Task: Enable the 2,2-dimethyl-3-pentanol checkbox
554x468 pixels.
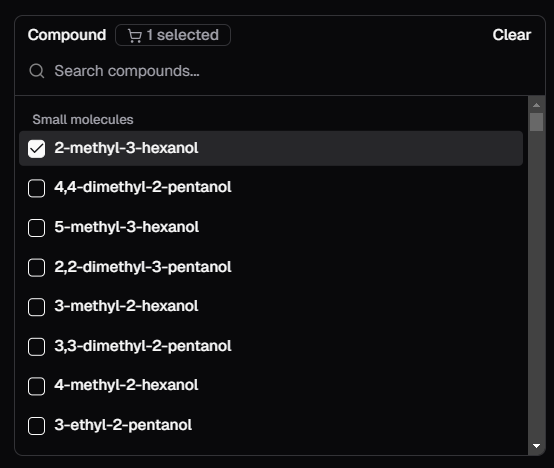Action: coord(36,267)
